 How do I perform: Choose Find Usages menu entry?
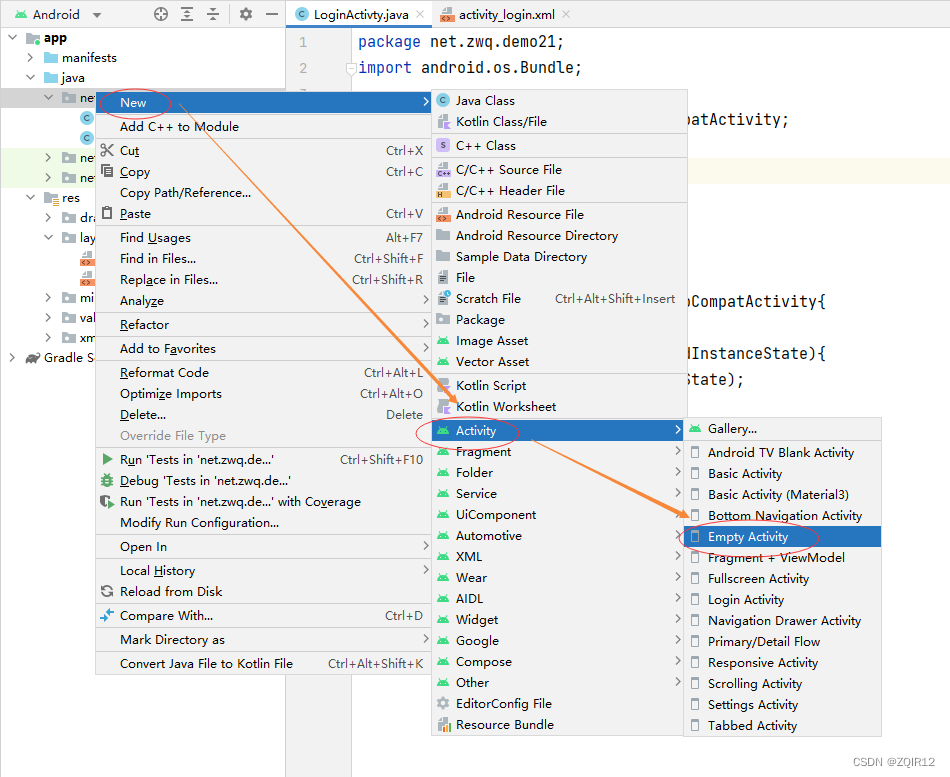(263, 238)
